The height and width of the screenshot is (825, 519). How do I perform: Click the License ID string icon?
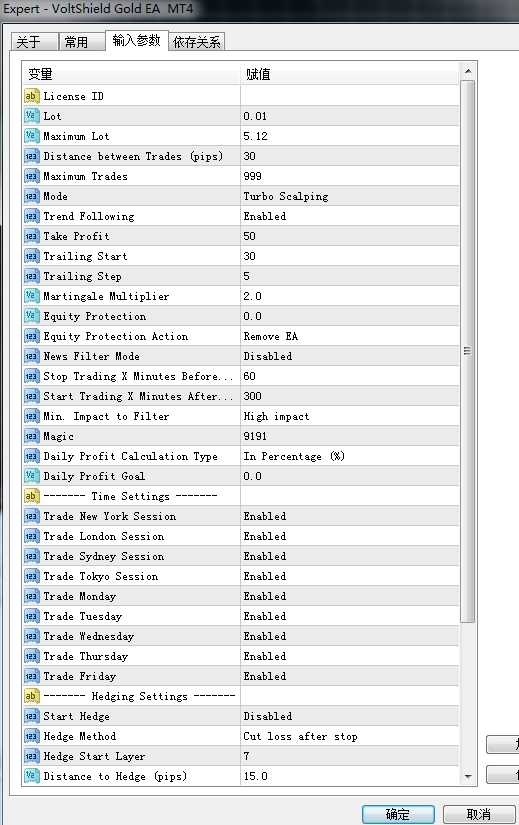pyautogui.click(x=32, y=96)
